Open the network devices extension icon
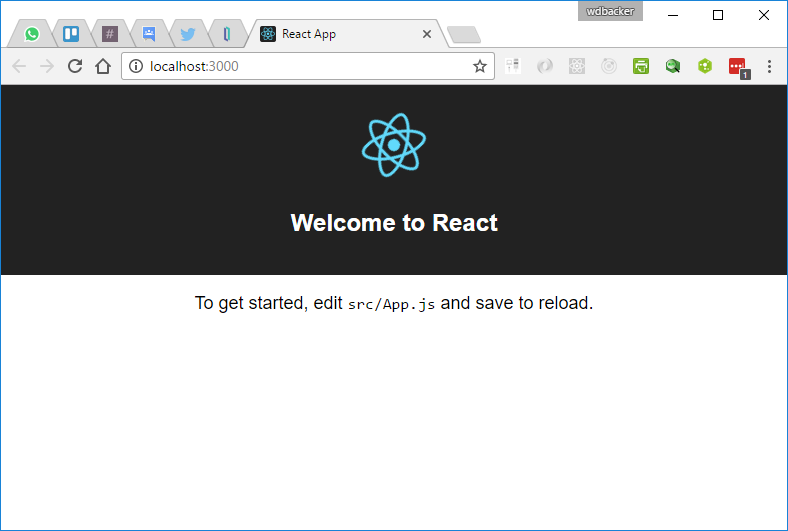 pyautogui.click(x=513, y=66)
